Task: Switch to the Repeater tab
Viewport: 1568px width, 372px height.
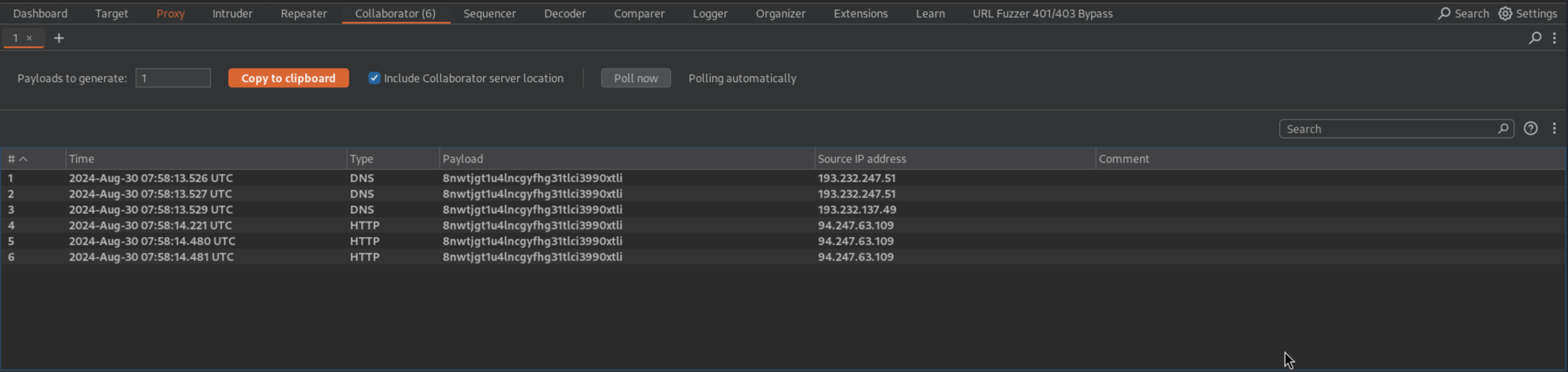Action: 303,14
